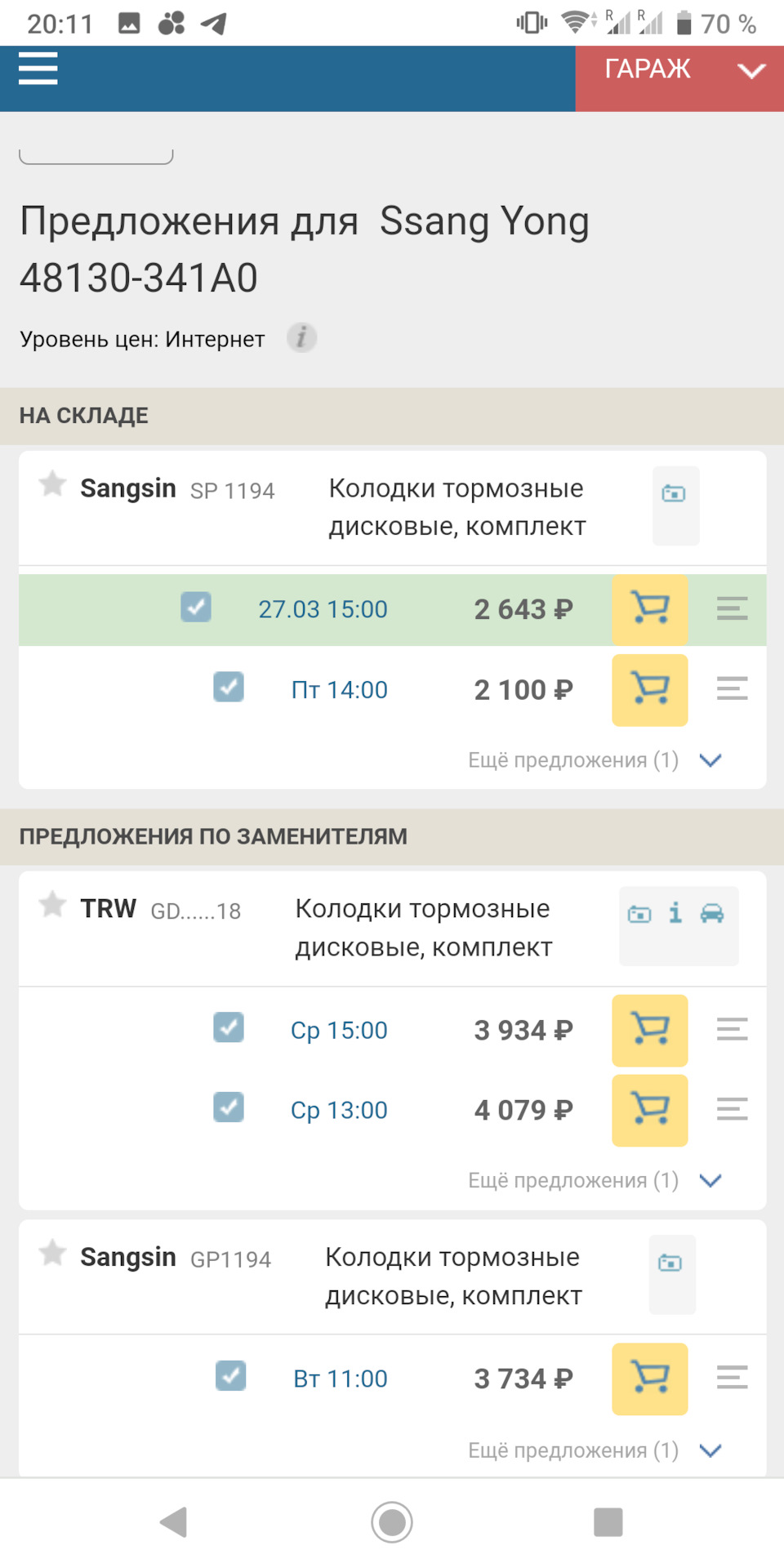Open delivery time Пт 14:00 link
784x1568 pixels.
point(339,690)
